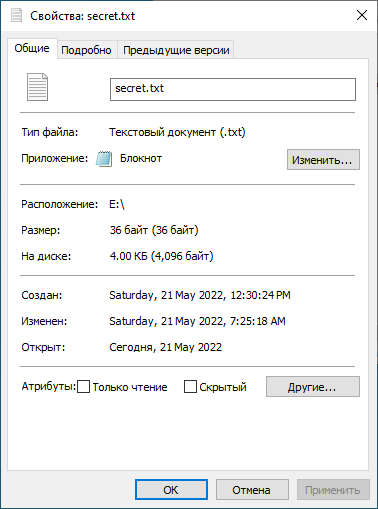Click into the secret.txt filename field
This screenshot has width=378, height=509.
[233, 89]
